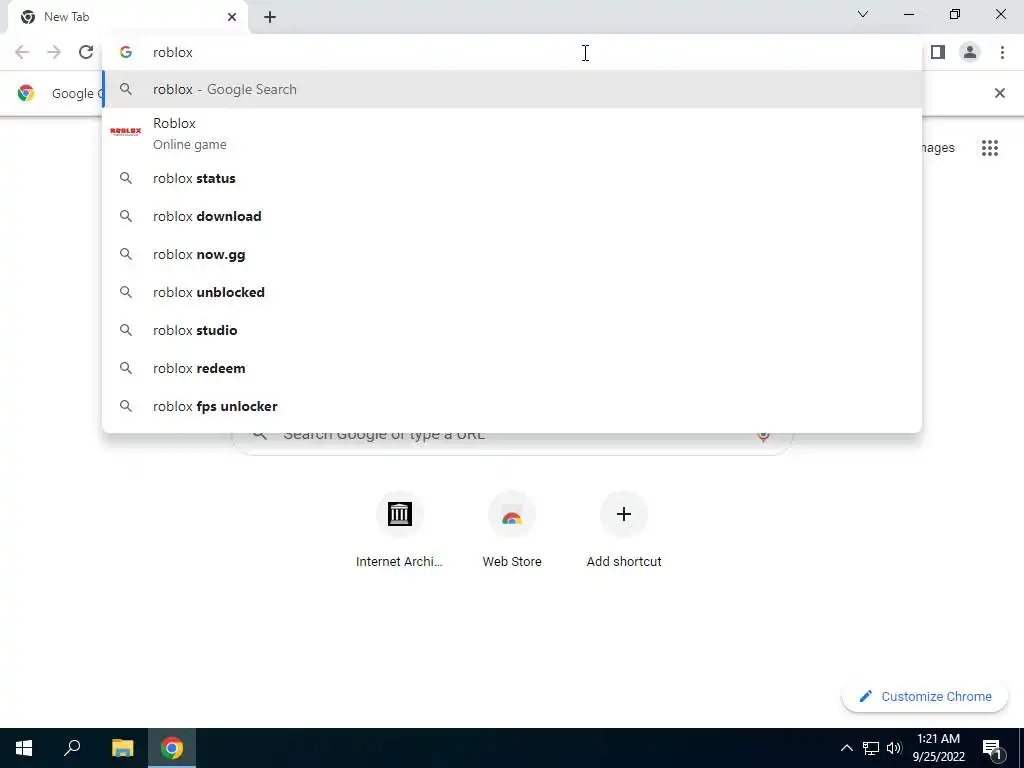Close the New Tab tab
This screenshot has height=768, width=1024.
(232, 17)
